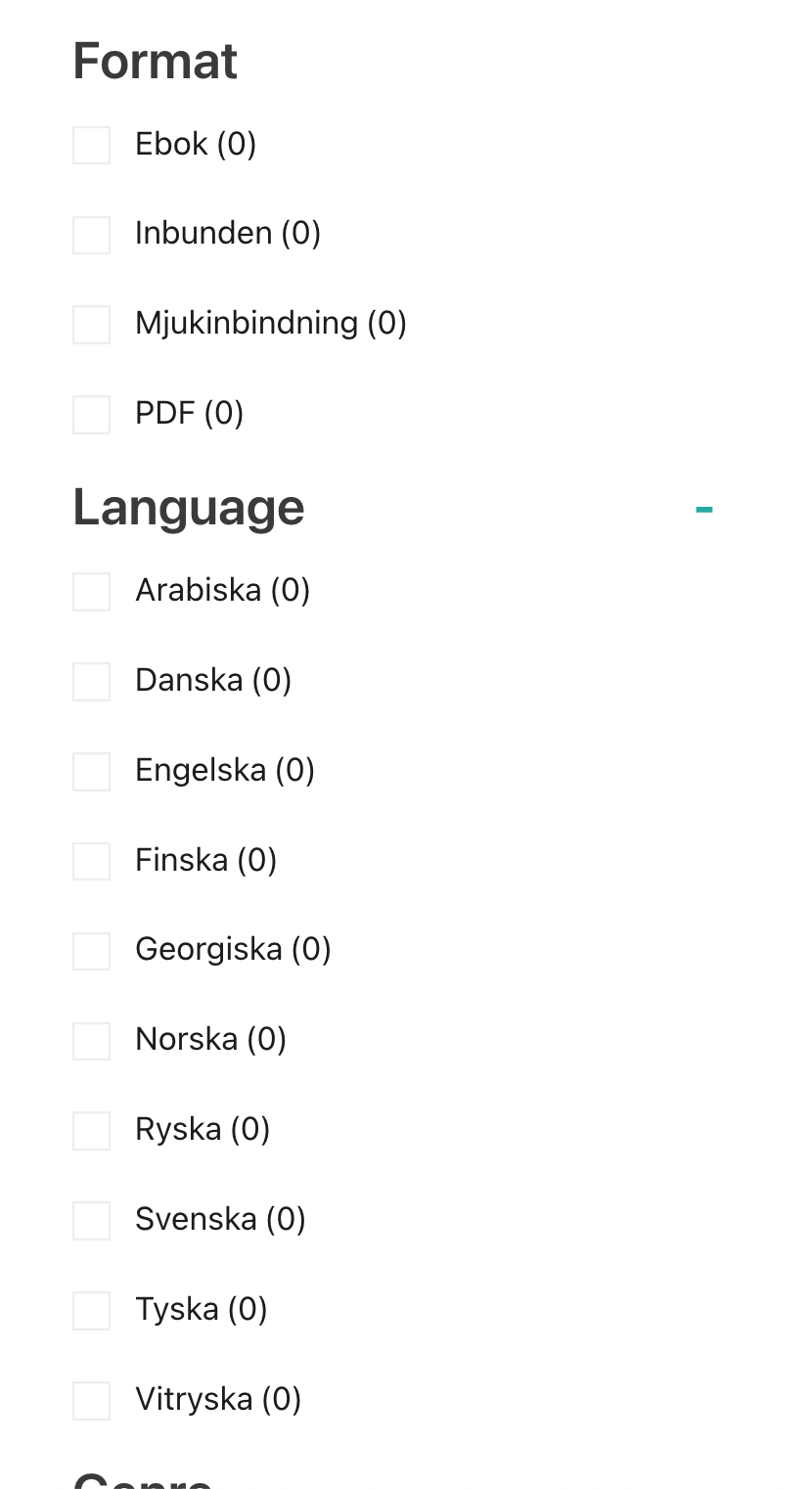
Task: Check the Arabiska language checkbox
Action: (x=91, y=592)
